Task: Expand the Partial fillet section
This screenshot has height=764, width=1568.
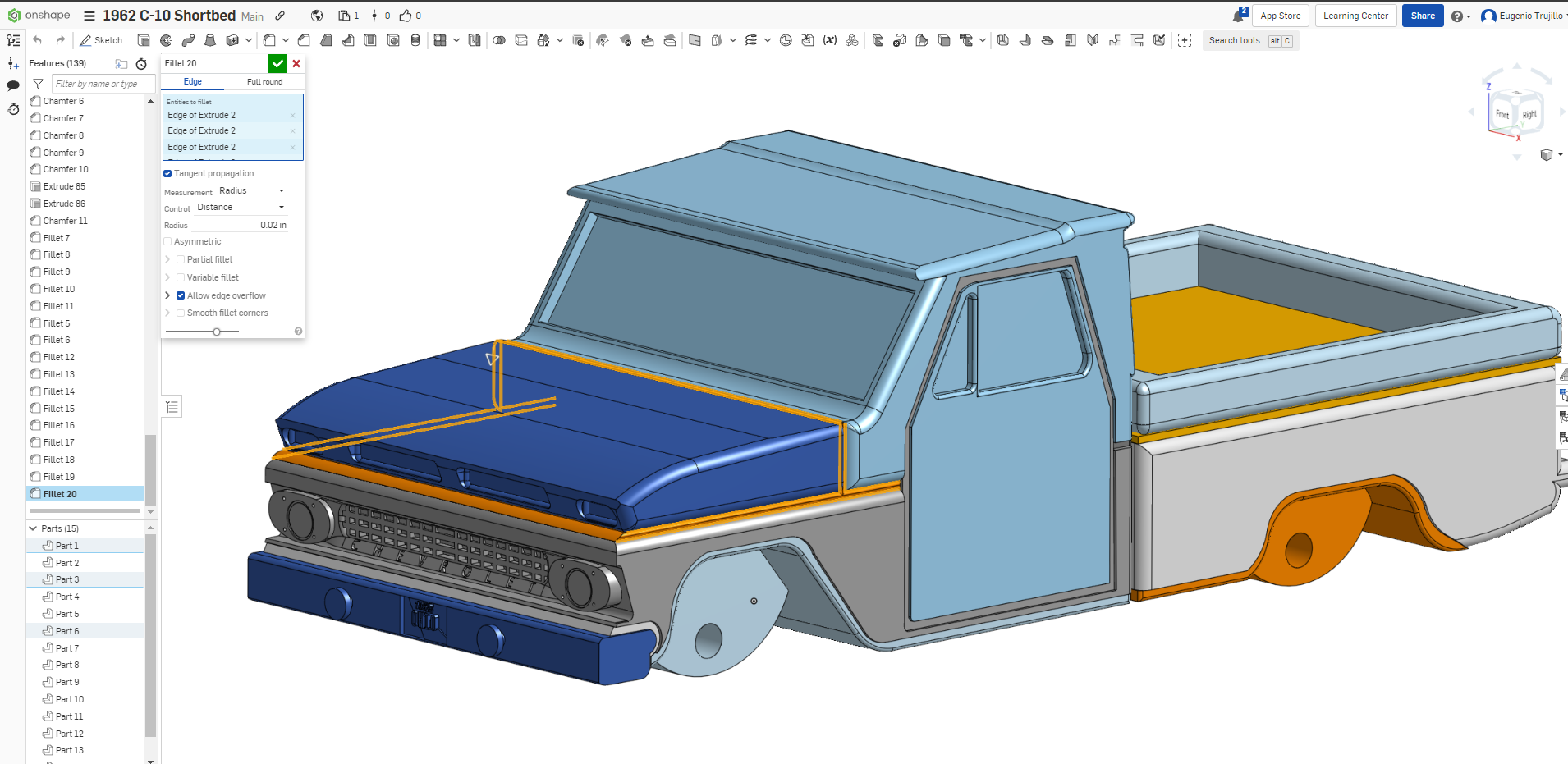Action: click(x=169, y=259)
